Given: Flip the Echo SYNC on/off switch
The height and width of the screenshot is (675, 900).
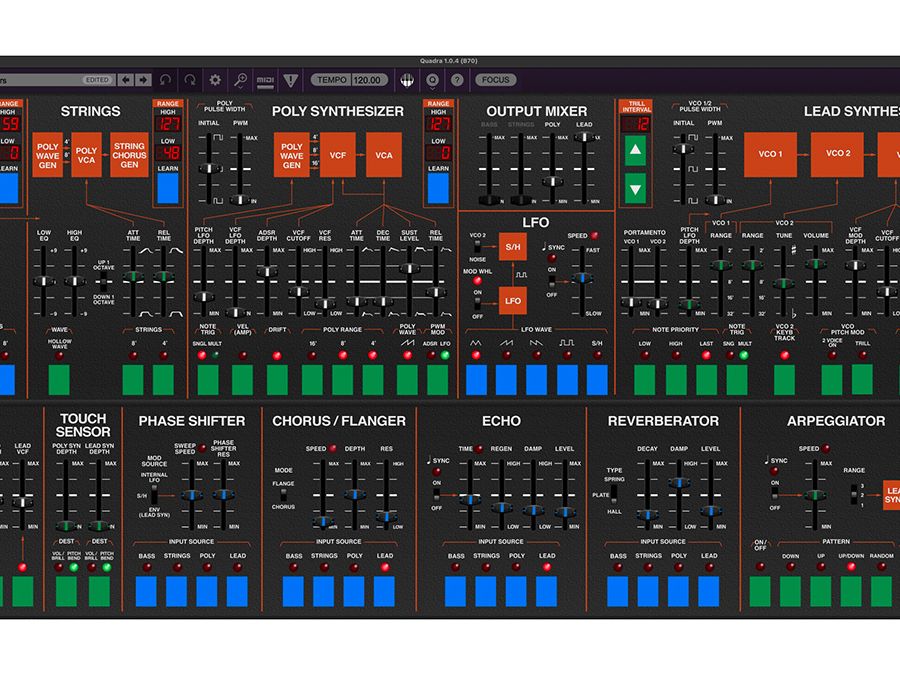Looking at the screenshot, I should click(x=436, y=495).
